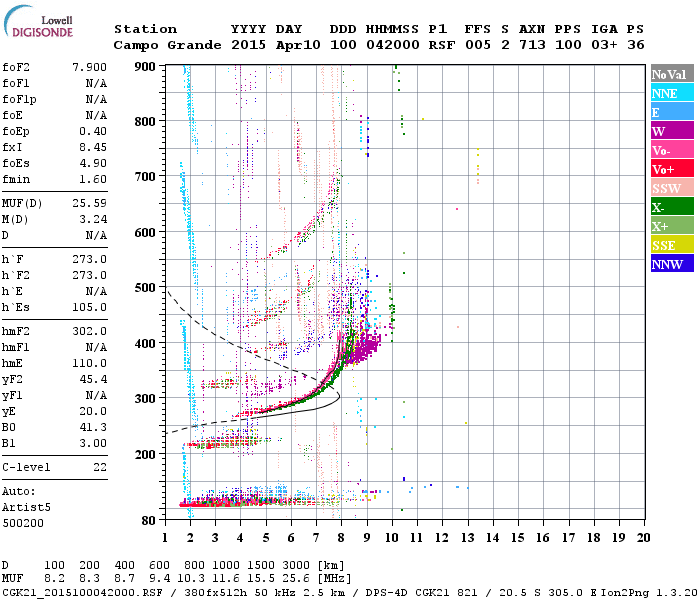Click the 500 km height axis label
Viewport: 700px width, 600px height.
tap(146, 288)
